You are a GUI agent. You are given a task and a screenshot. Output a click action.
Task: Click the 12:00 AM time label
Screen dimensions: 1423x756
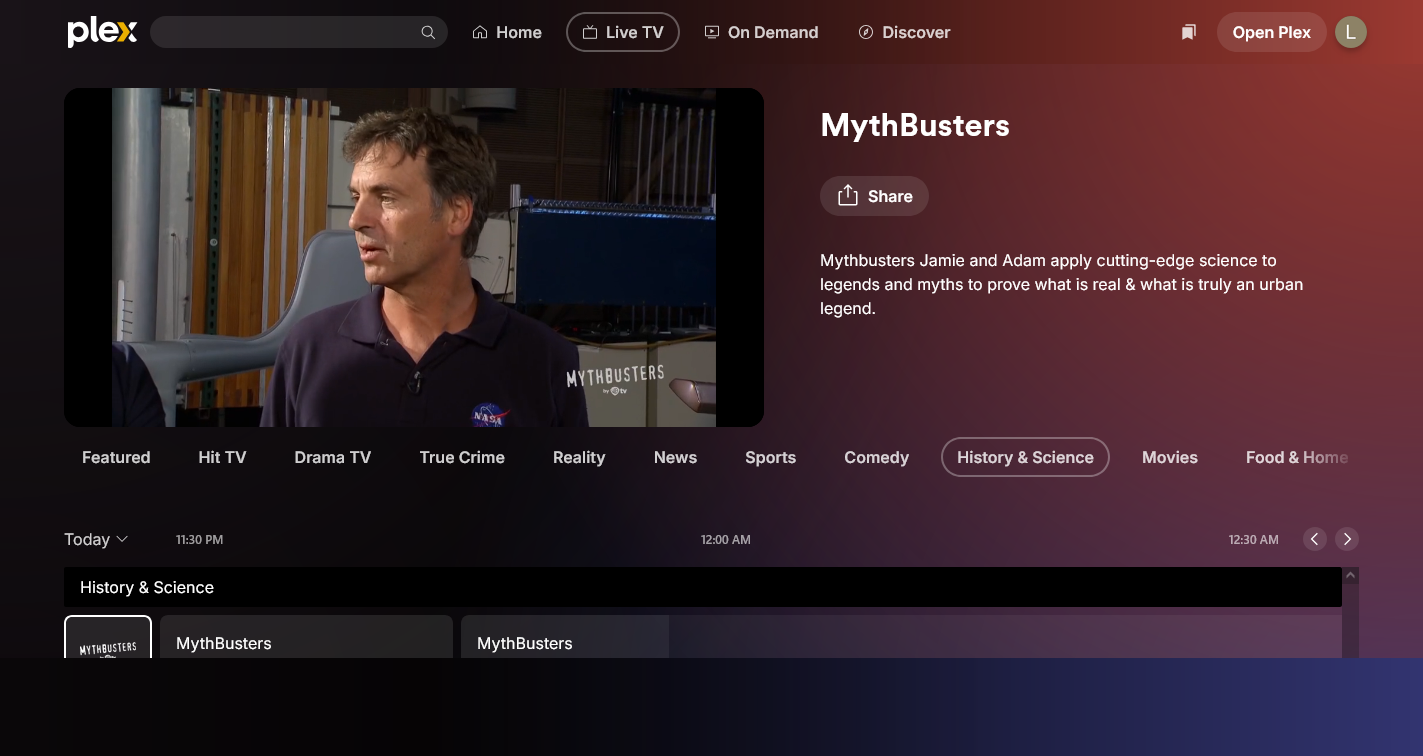pyautogui.click(x=726, y=539)
